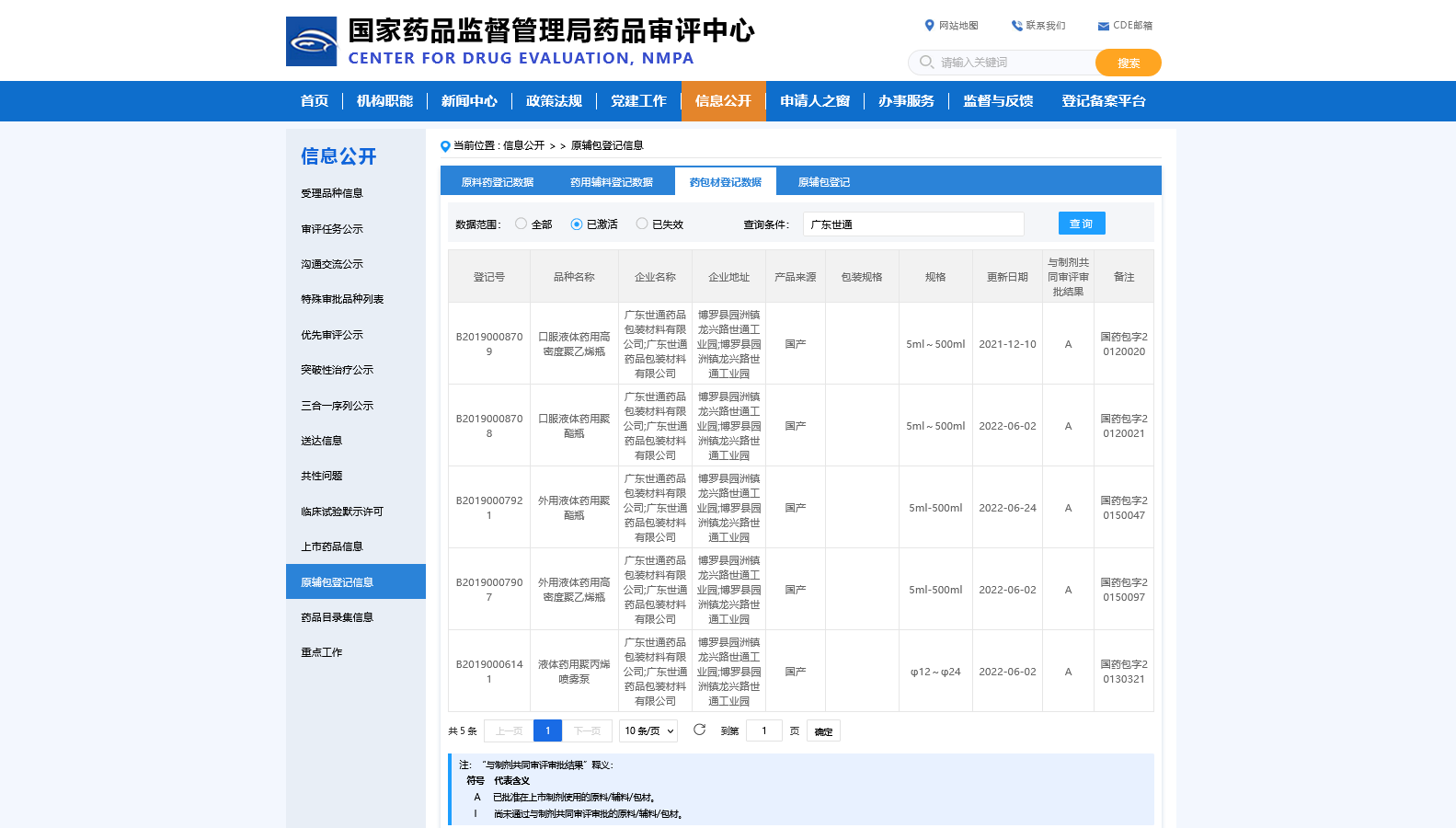Click registration number B20190007921 cell
The height and width of the screenshot is (828, 1456).
click(489, 508)
